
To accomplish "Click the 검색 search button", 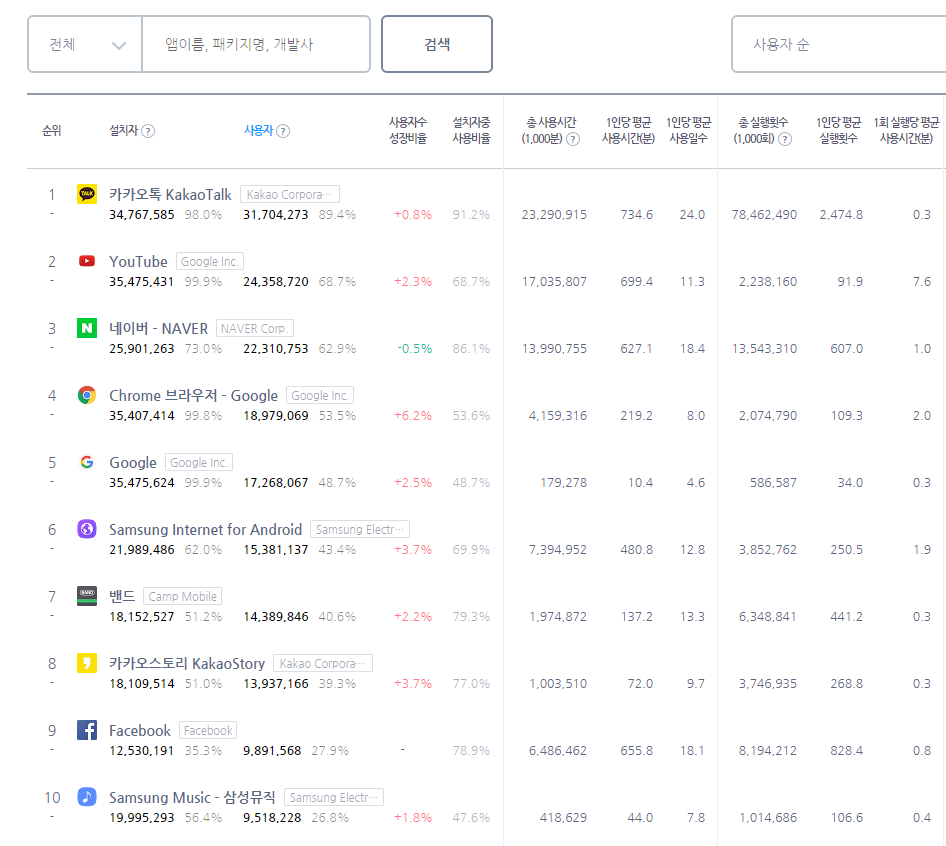I will point(437,44).
